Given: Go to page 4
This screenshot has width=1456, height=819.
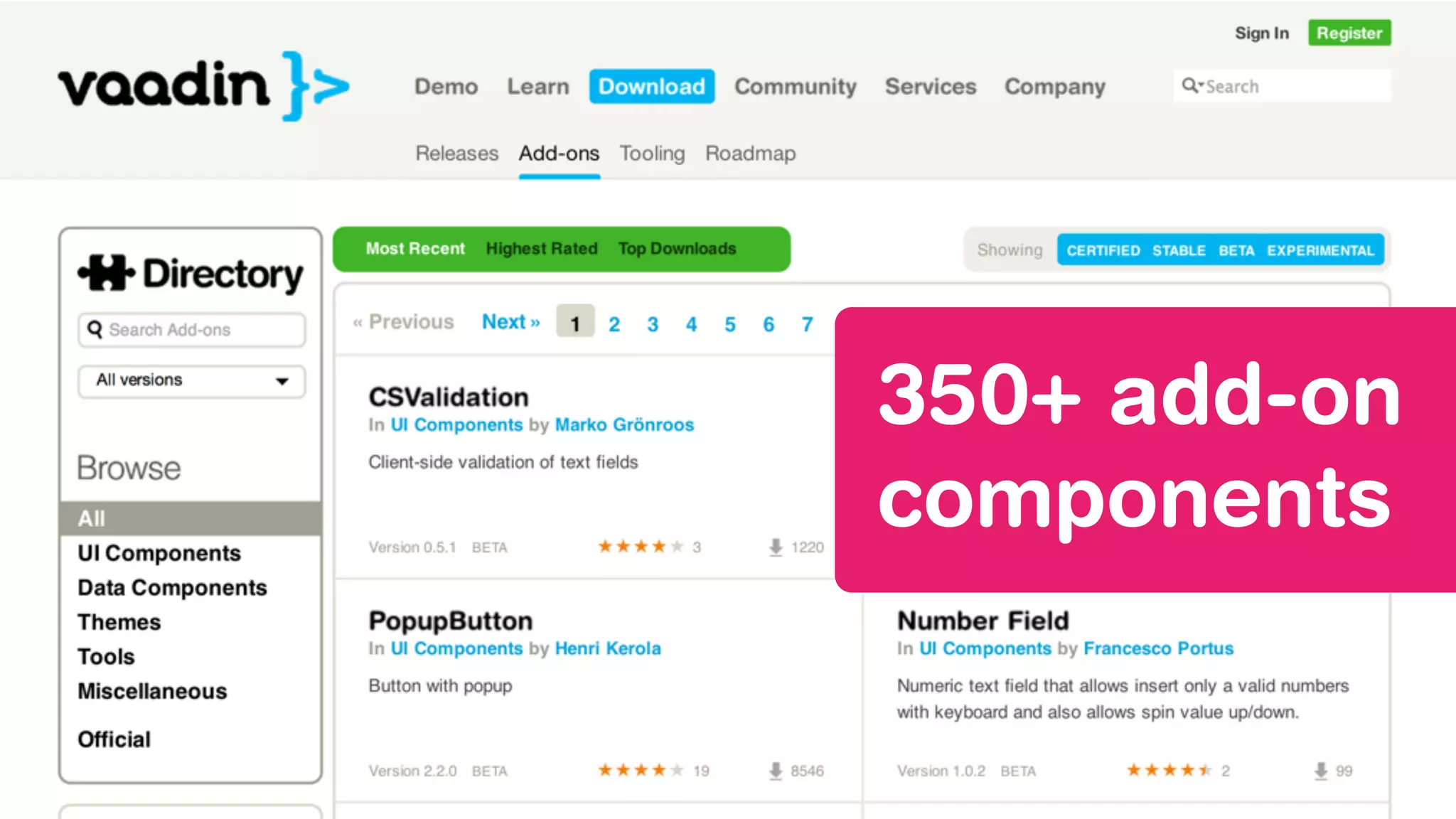Looking at the screenshot, I should click(691, 324).
